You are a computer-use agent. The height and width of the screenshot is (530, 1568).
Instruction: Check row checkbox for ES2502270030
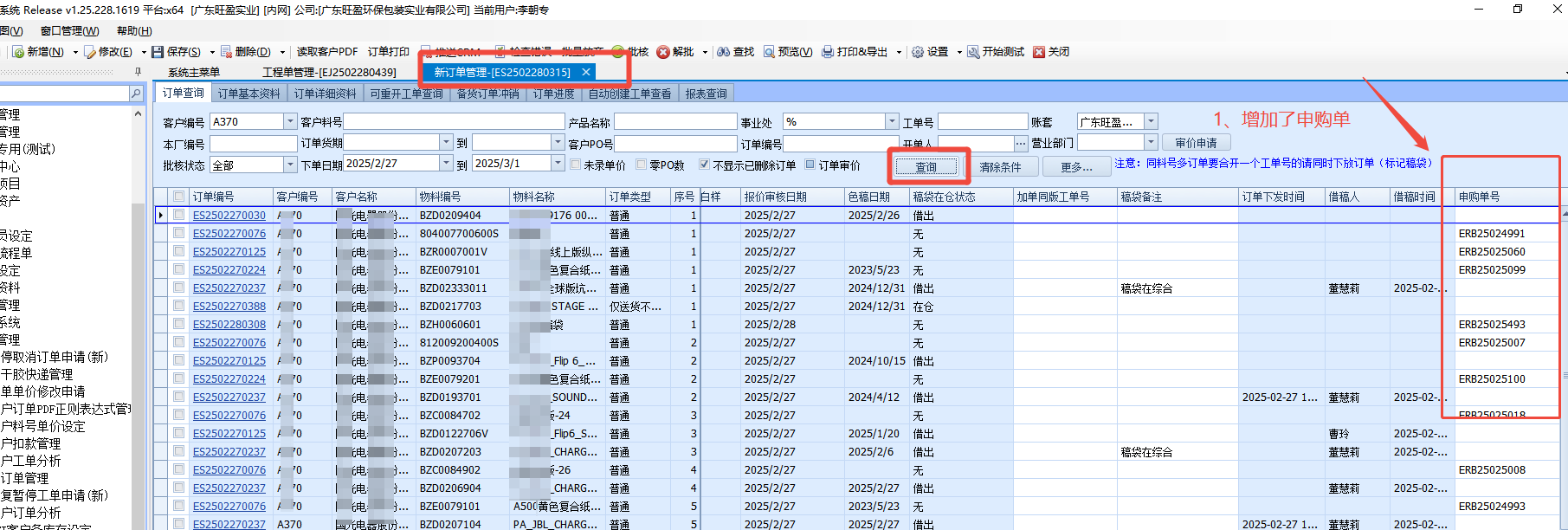point(178,215)
